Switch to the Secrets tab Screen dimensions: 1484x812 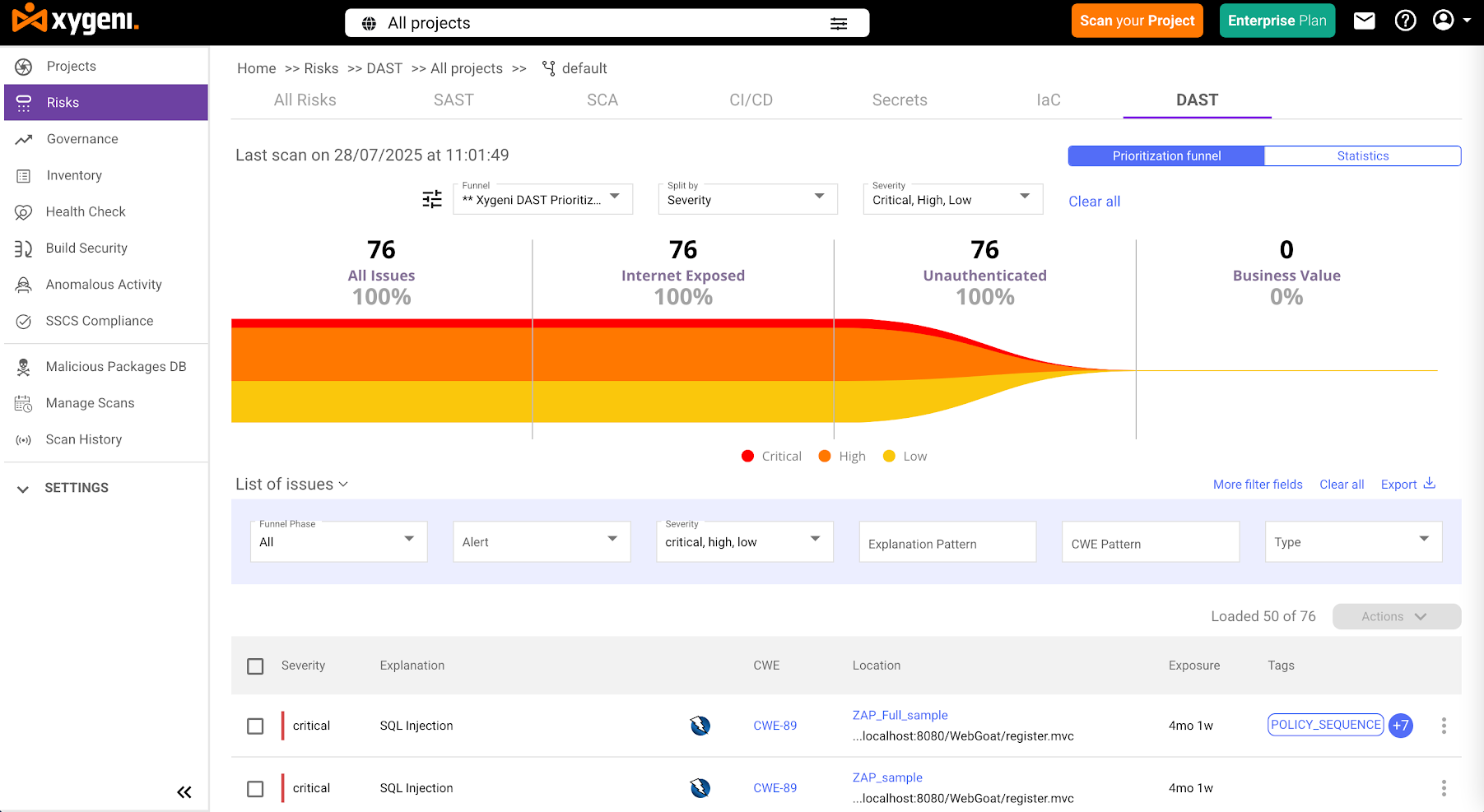point(899,100)
